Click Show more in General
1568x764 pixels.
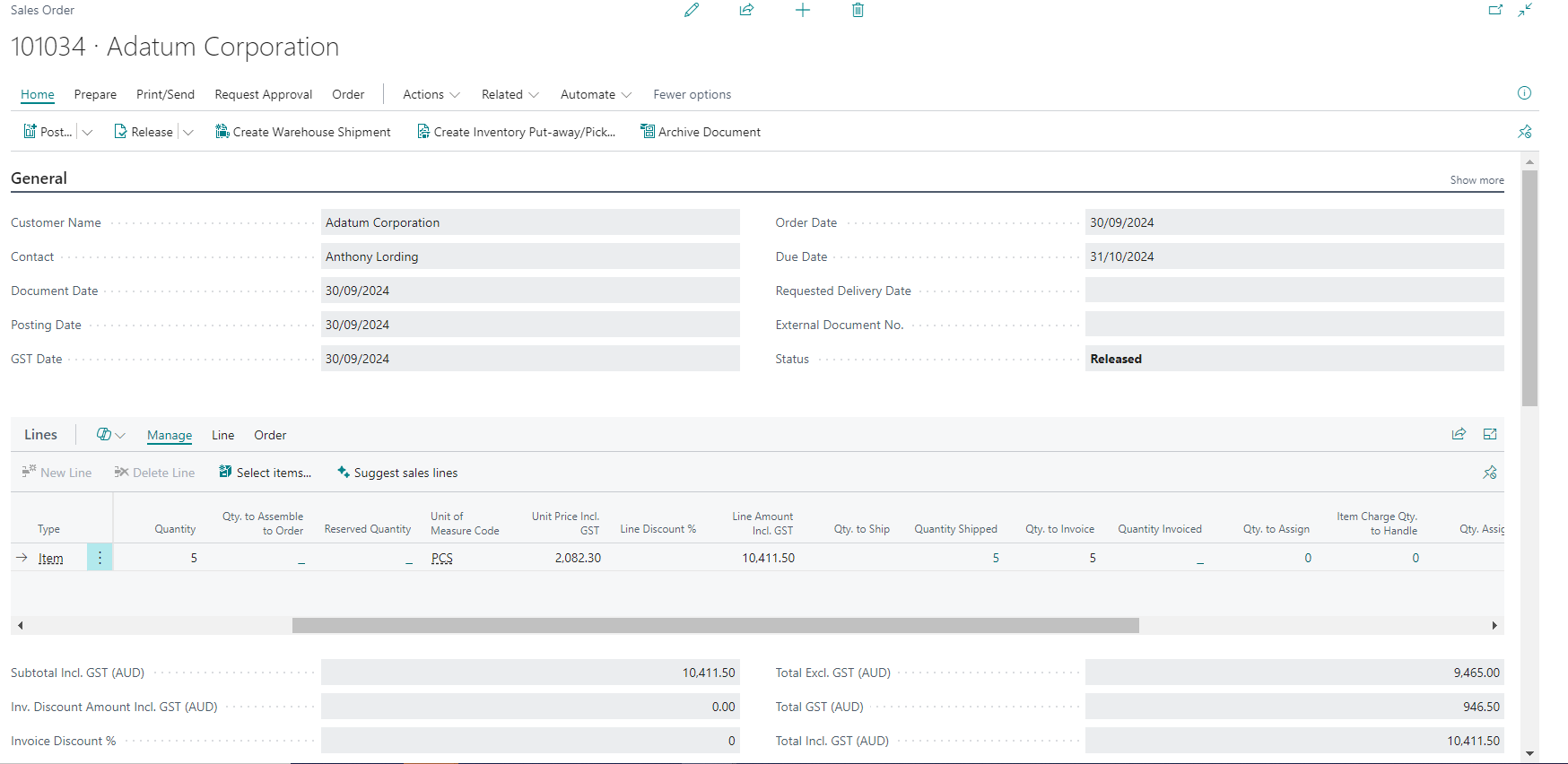click(x=1477, y=180)
